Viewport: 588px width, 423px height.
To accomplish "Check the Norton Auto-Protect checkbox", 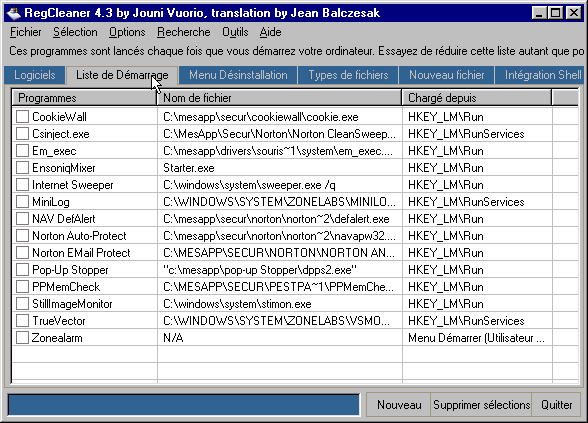I will (22, 236).
